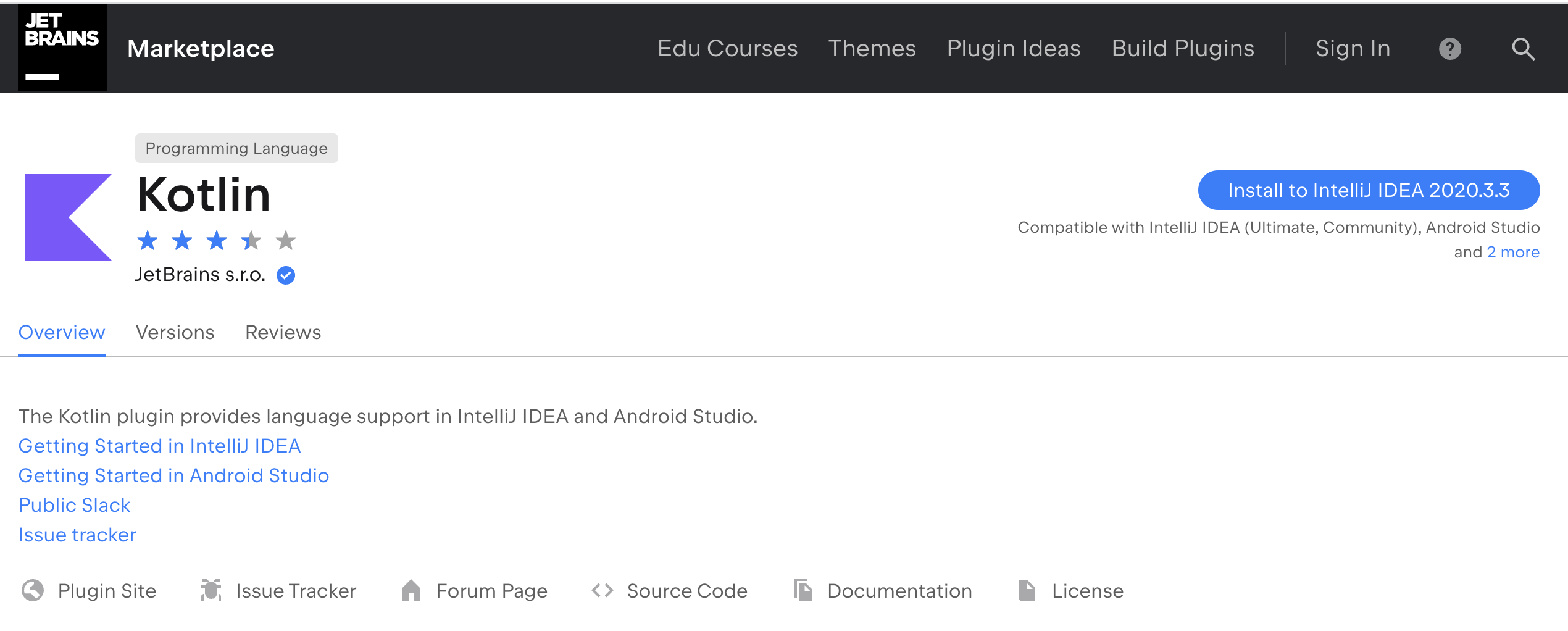Open Build Plugins in navigation
Screen dimensions: 1568x631
[1183, 48]
